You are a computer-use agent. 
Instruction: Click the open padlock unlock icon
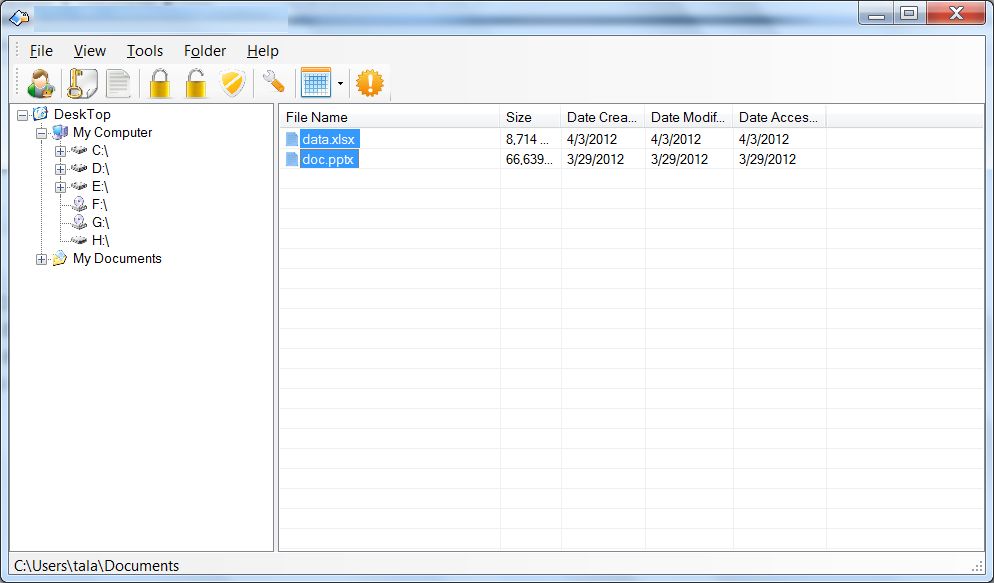point(196,83)
